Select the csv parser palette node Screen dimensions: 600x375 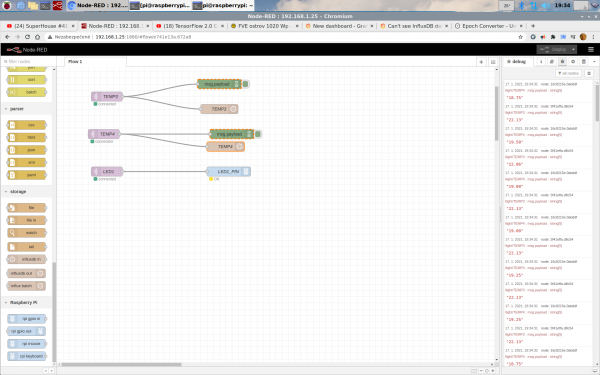pyautogui.click(x=27, y=125)
